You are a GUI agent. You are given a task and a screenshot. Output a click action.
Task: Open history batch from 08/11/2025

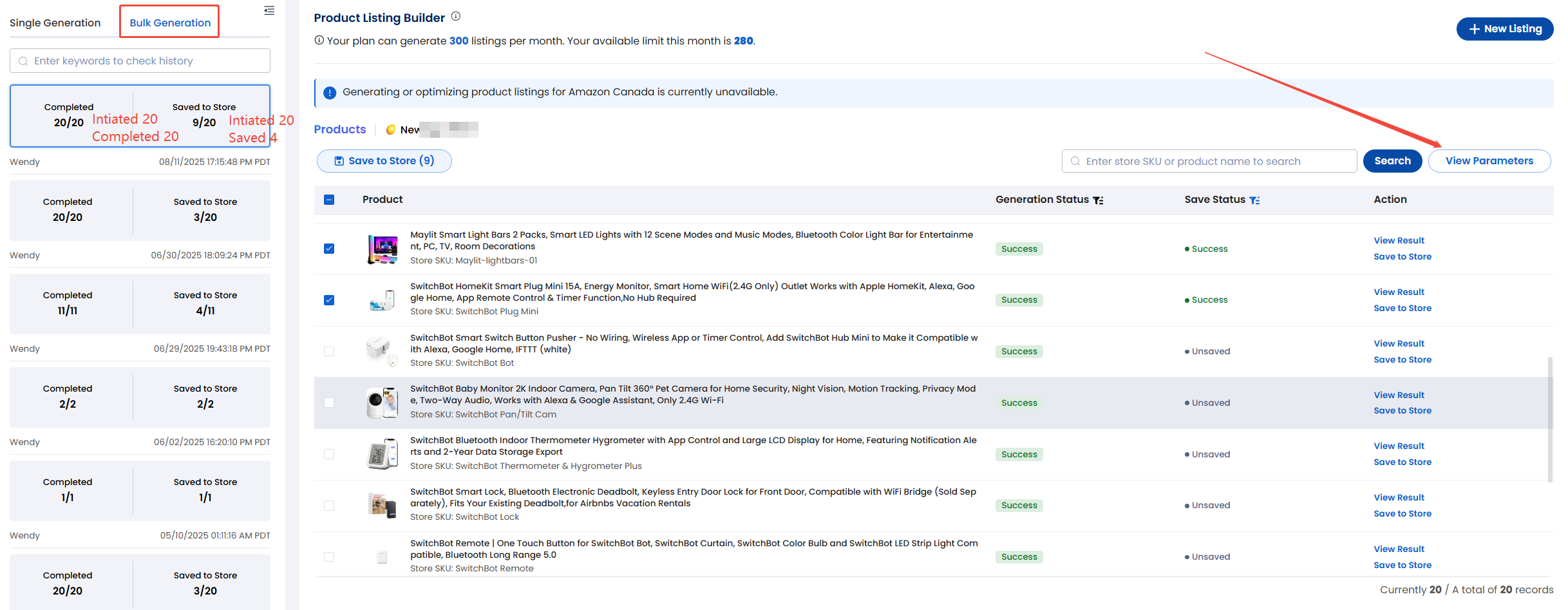point(140,116)
